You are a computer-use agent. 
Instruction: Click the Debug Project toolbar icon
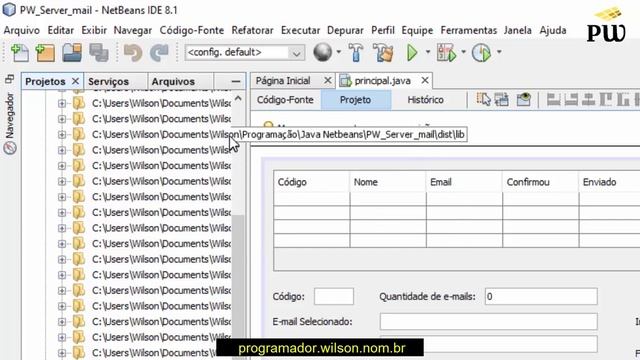coord(446,53)
